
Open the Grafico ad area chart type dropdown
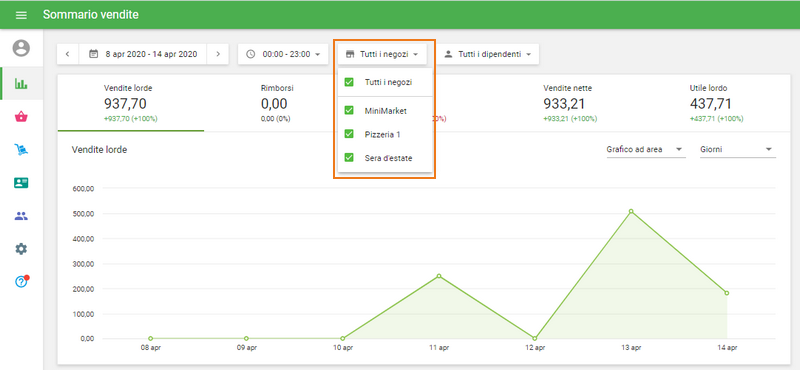click(x=645, y=150)
